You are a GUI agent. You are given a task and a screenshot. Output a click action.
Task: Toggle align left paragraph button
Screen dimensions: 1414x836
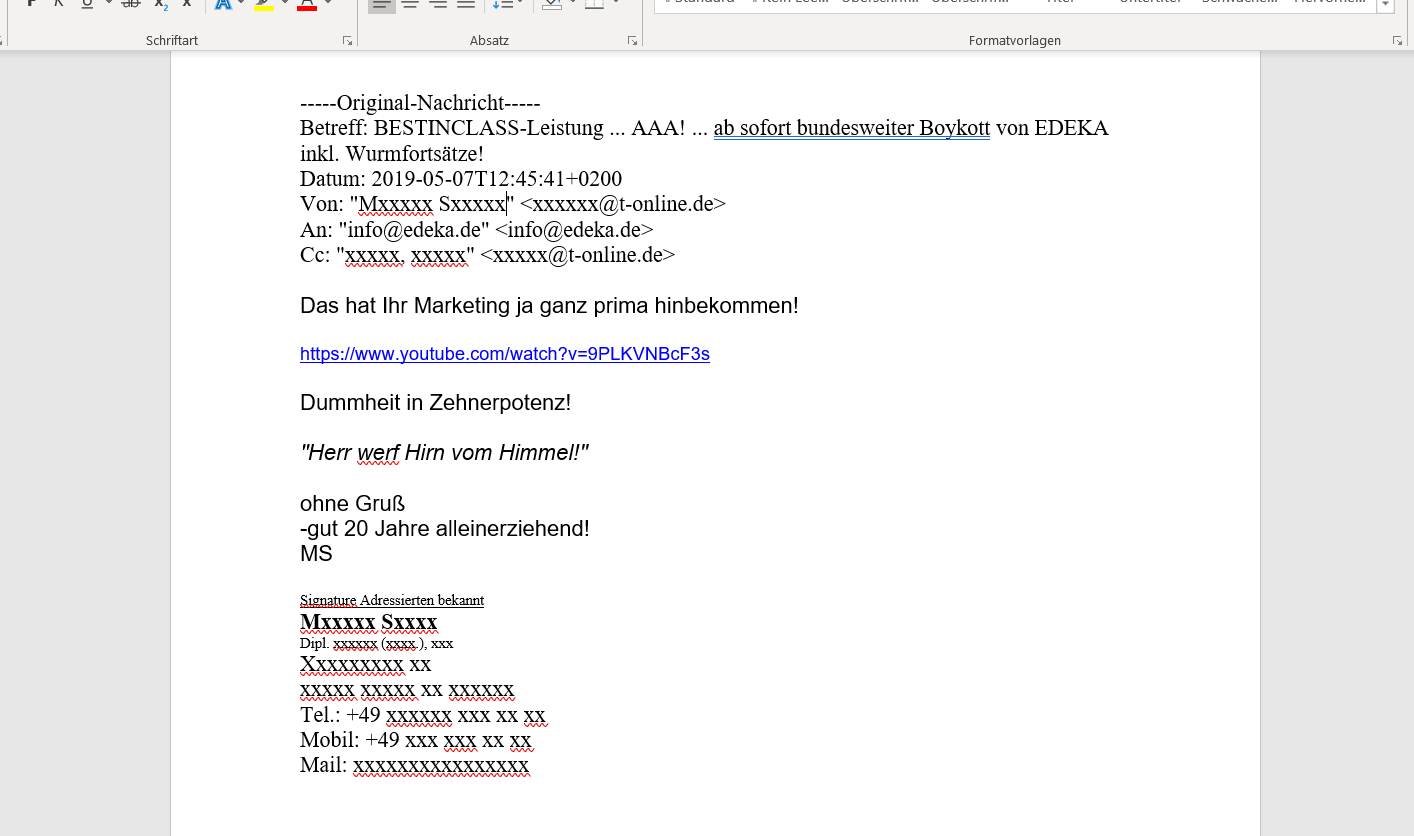coord(381,4)
